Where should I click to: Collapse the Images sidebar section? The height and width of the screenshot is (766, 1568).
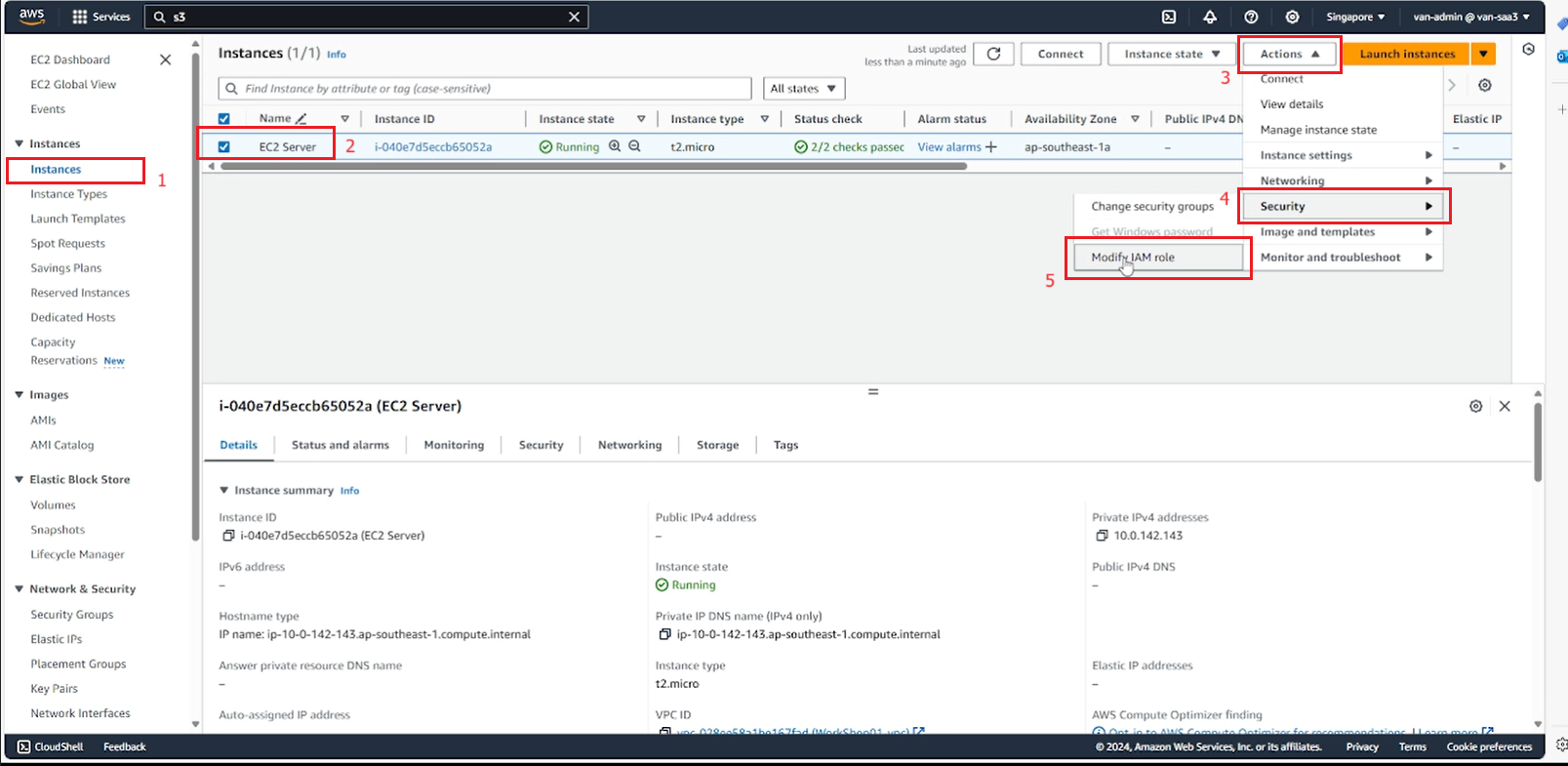tap(19, 394)
